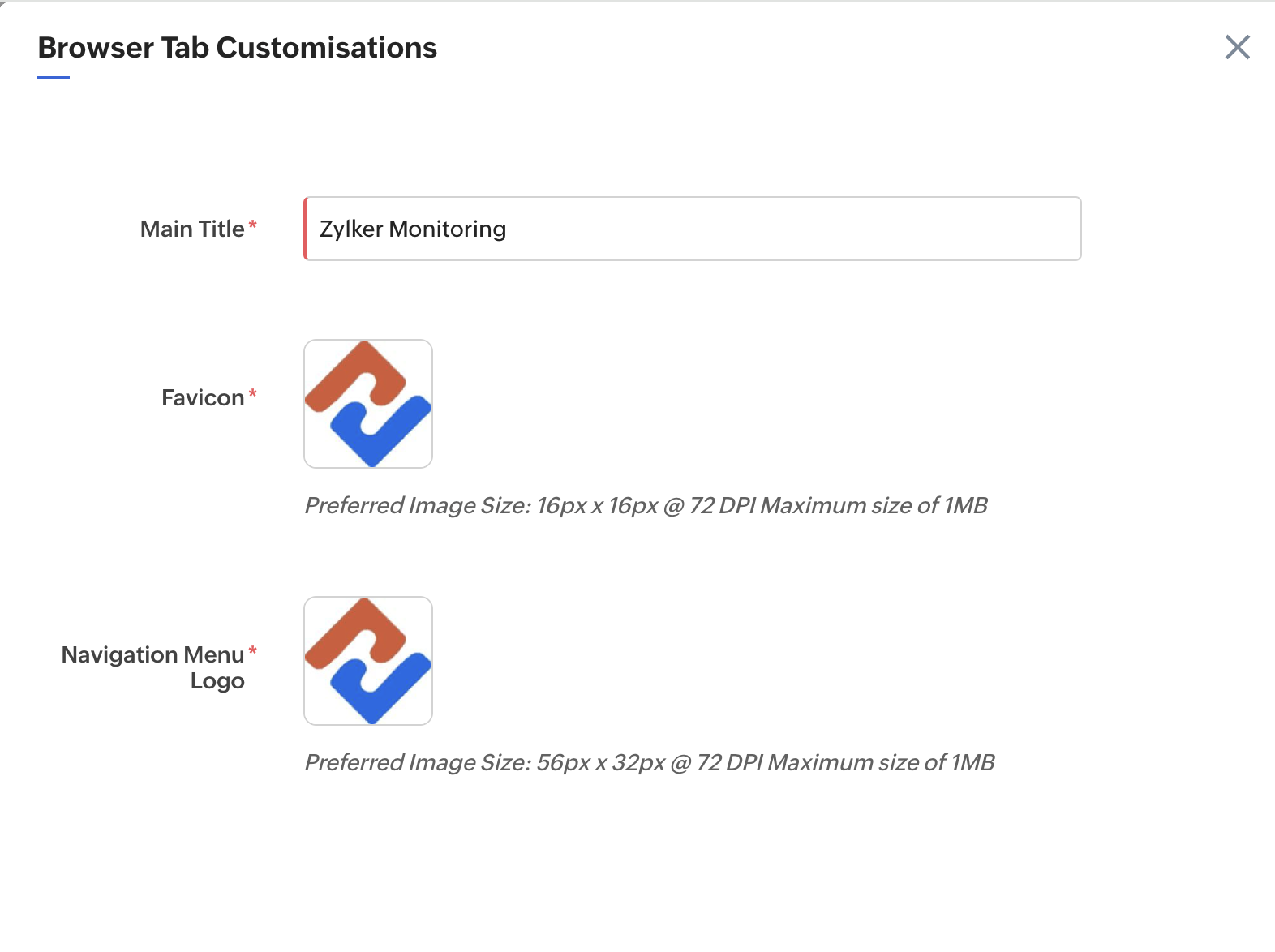Click the Navigation Menu Logo label
This screenshot has height=952, width=1275.
click(x=153, y=667)
